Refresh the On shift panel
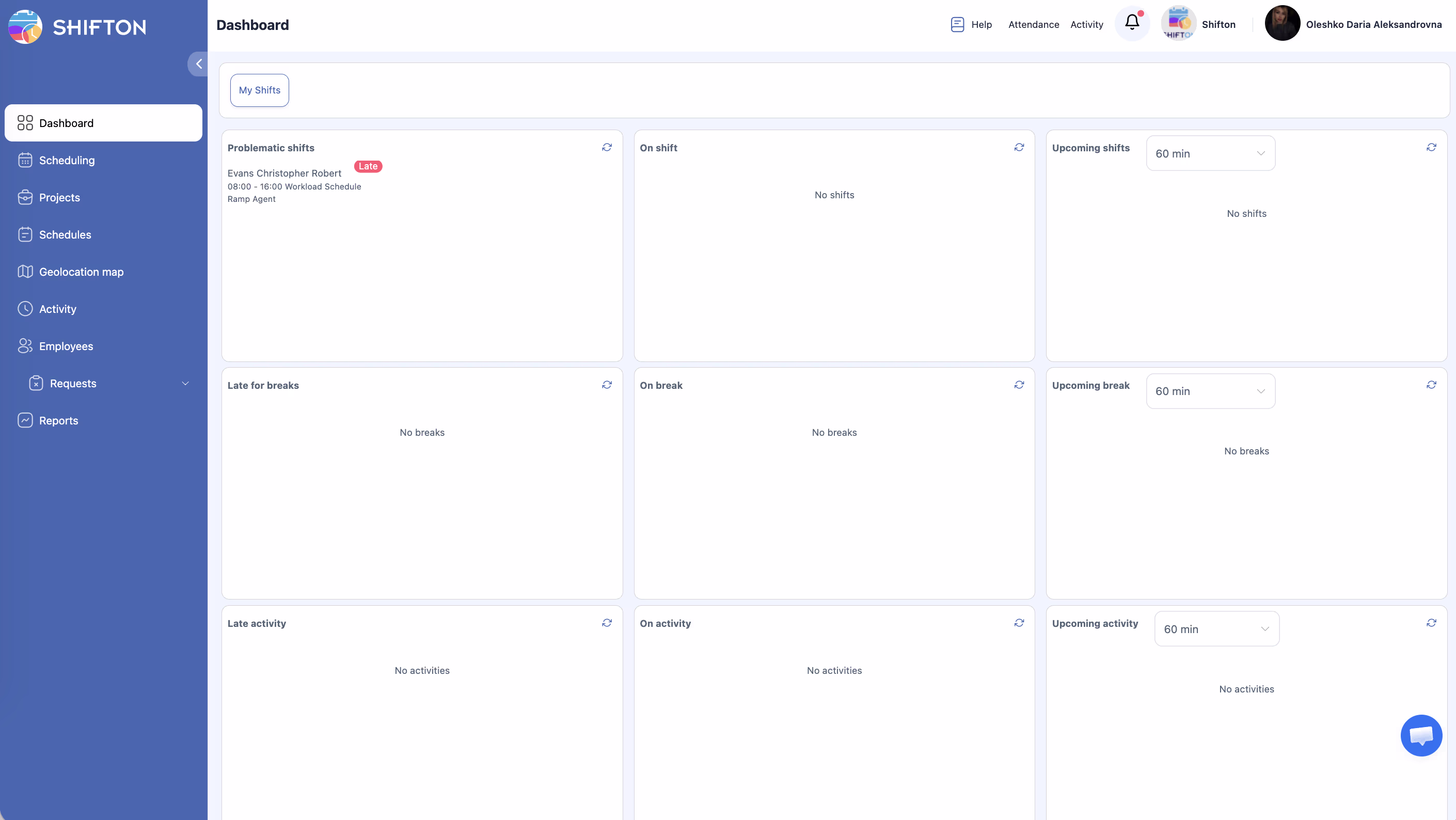 pos(1019,148)
